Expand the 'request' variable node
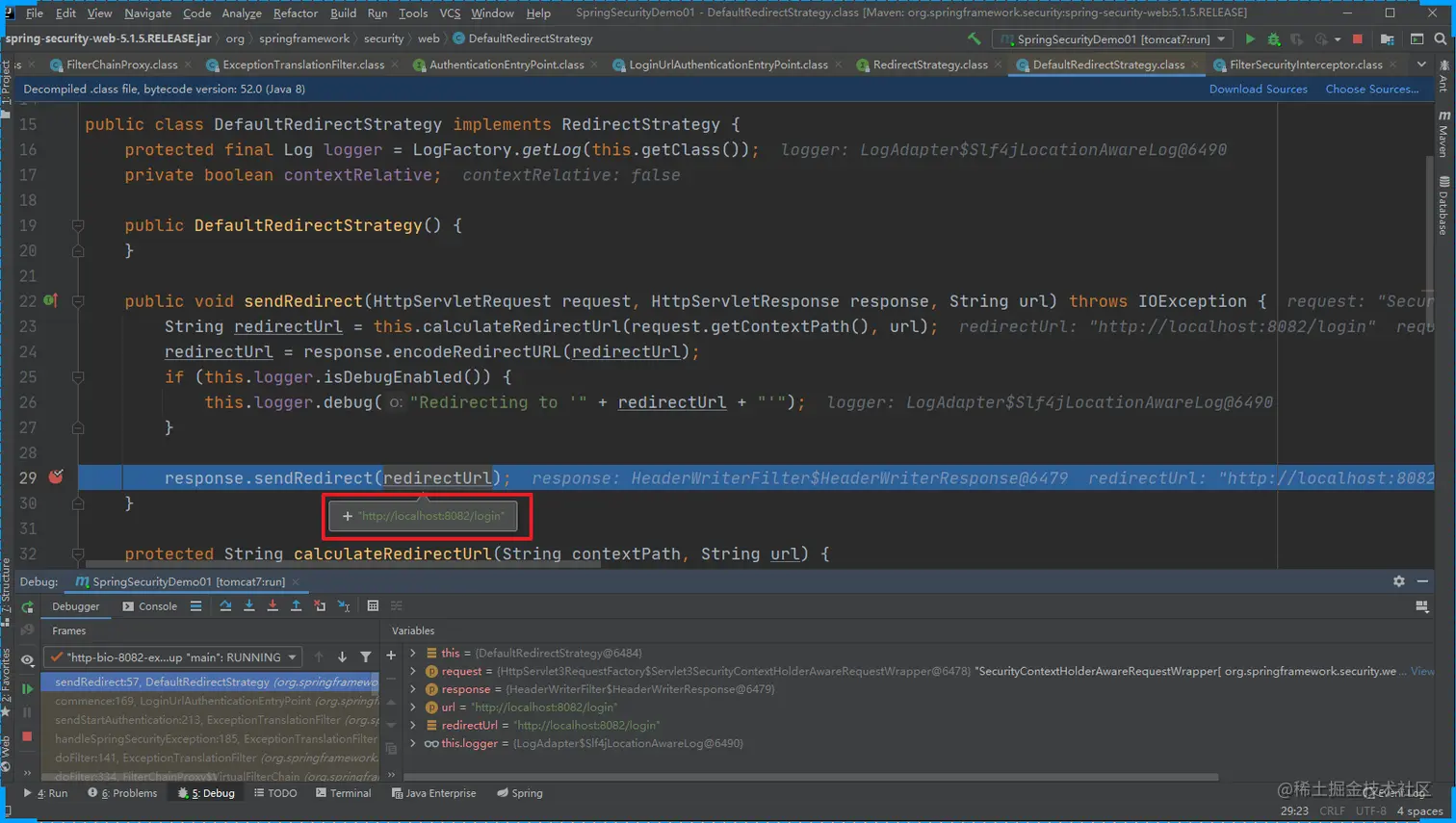1456x823 pixels. (x=413, y=671)
